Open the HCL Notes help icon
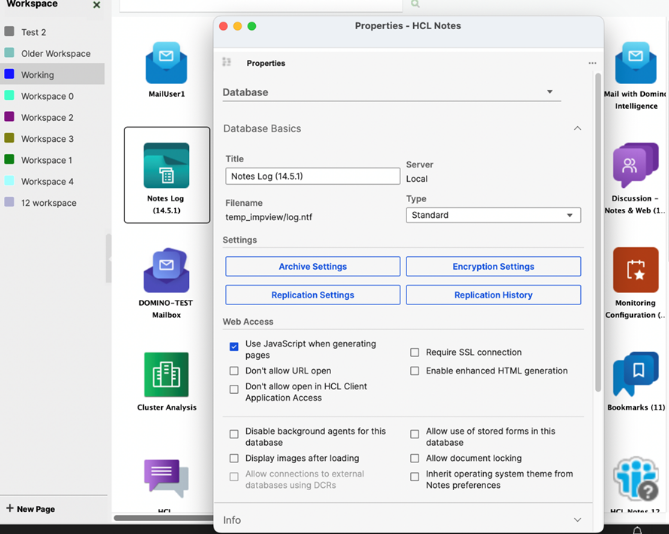The width and height of the screenshot is (669, 534). click(x=637, y=479)
